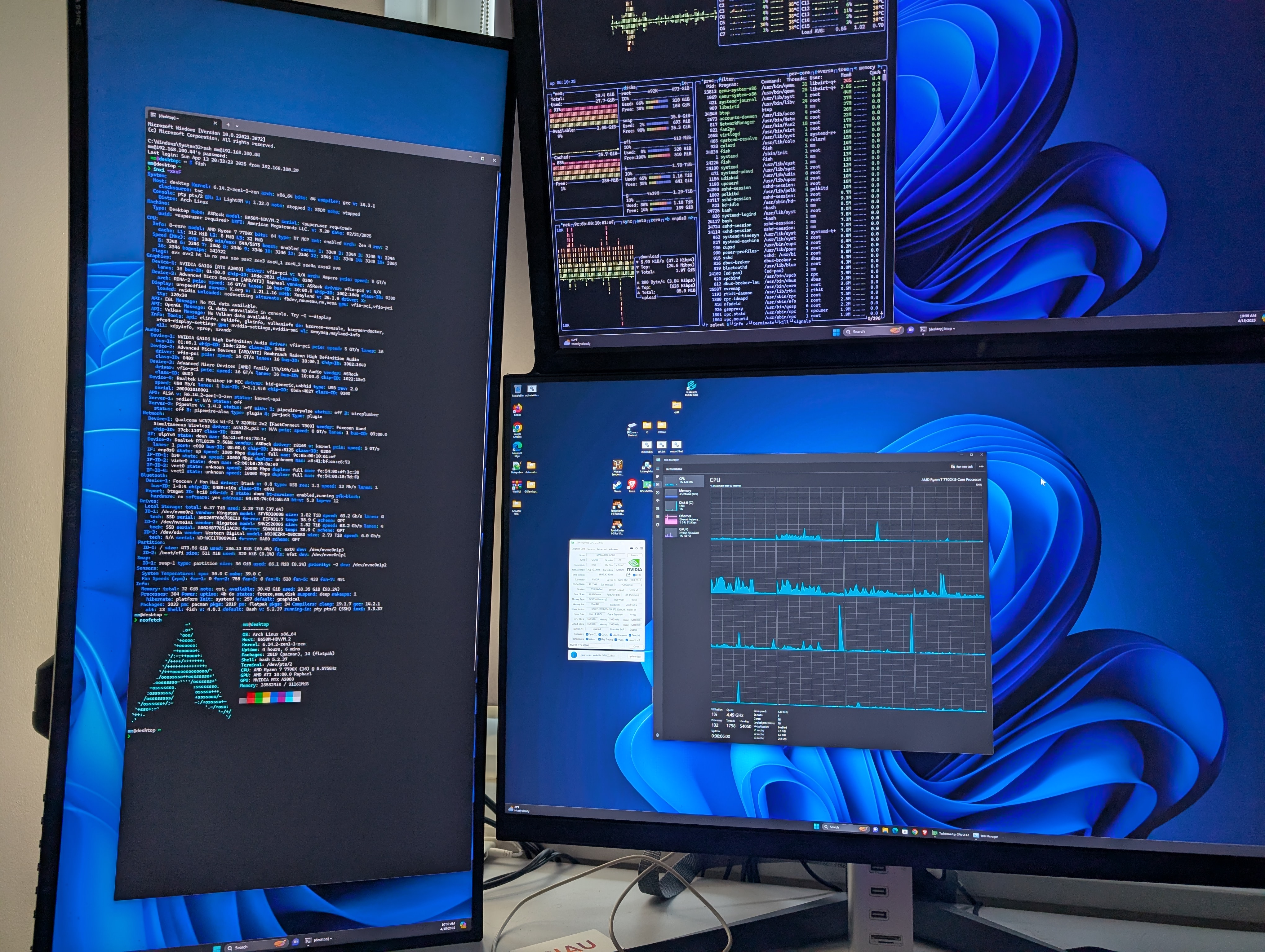Toggle UEFI checkbox in GPU-Z
1265x952 pixels.
click(x=634, y=575)
